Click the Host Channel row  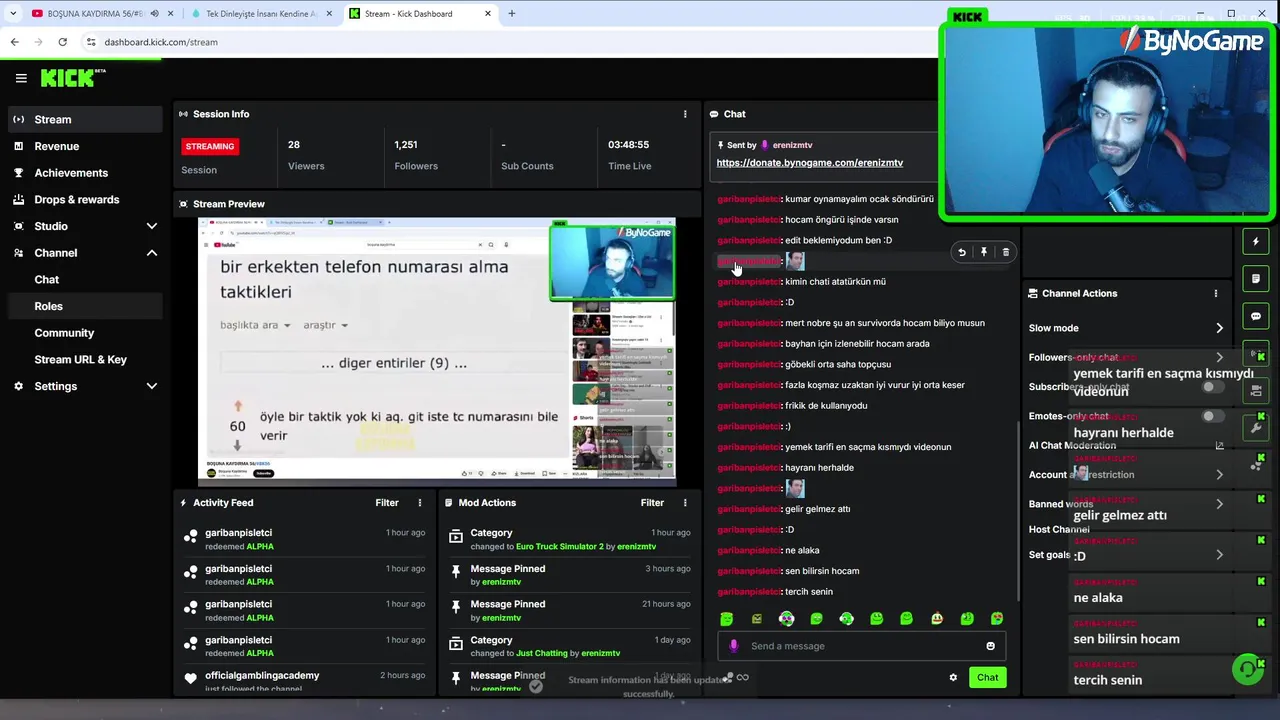click(x=1124, y=529)
